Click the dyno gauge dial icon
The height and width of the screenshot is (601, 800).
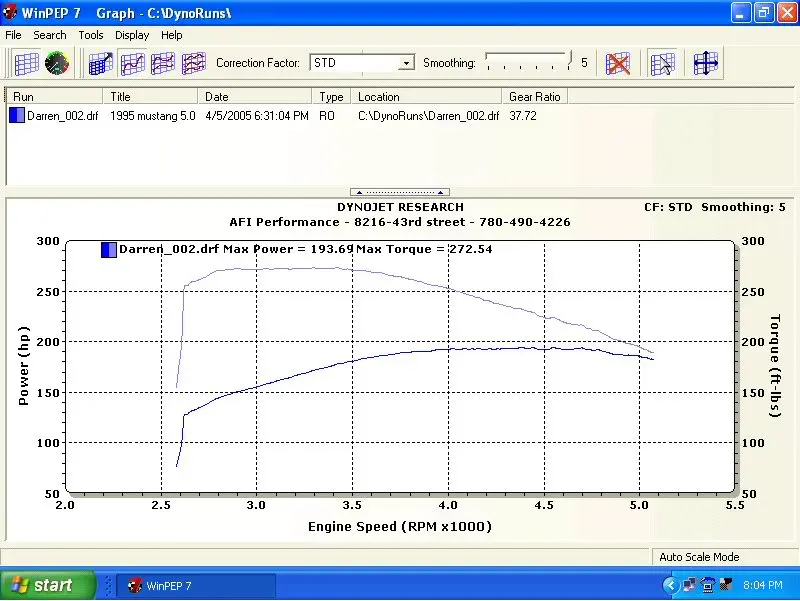(x=57, y=64)
